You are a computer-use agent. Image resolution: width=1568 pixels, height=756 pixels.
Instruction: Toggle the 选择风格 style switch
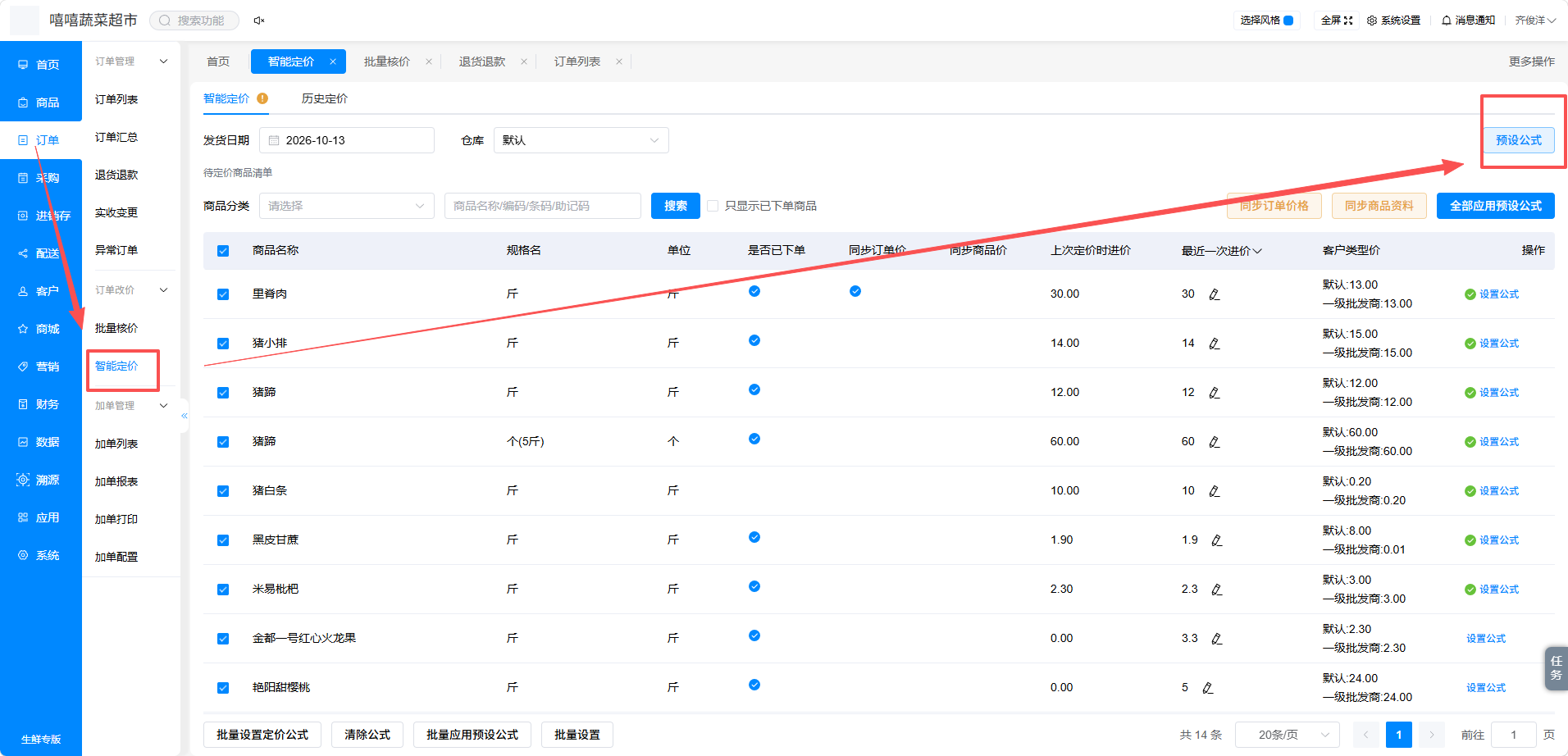pos(1288,20)
